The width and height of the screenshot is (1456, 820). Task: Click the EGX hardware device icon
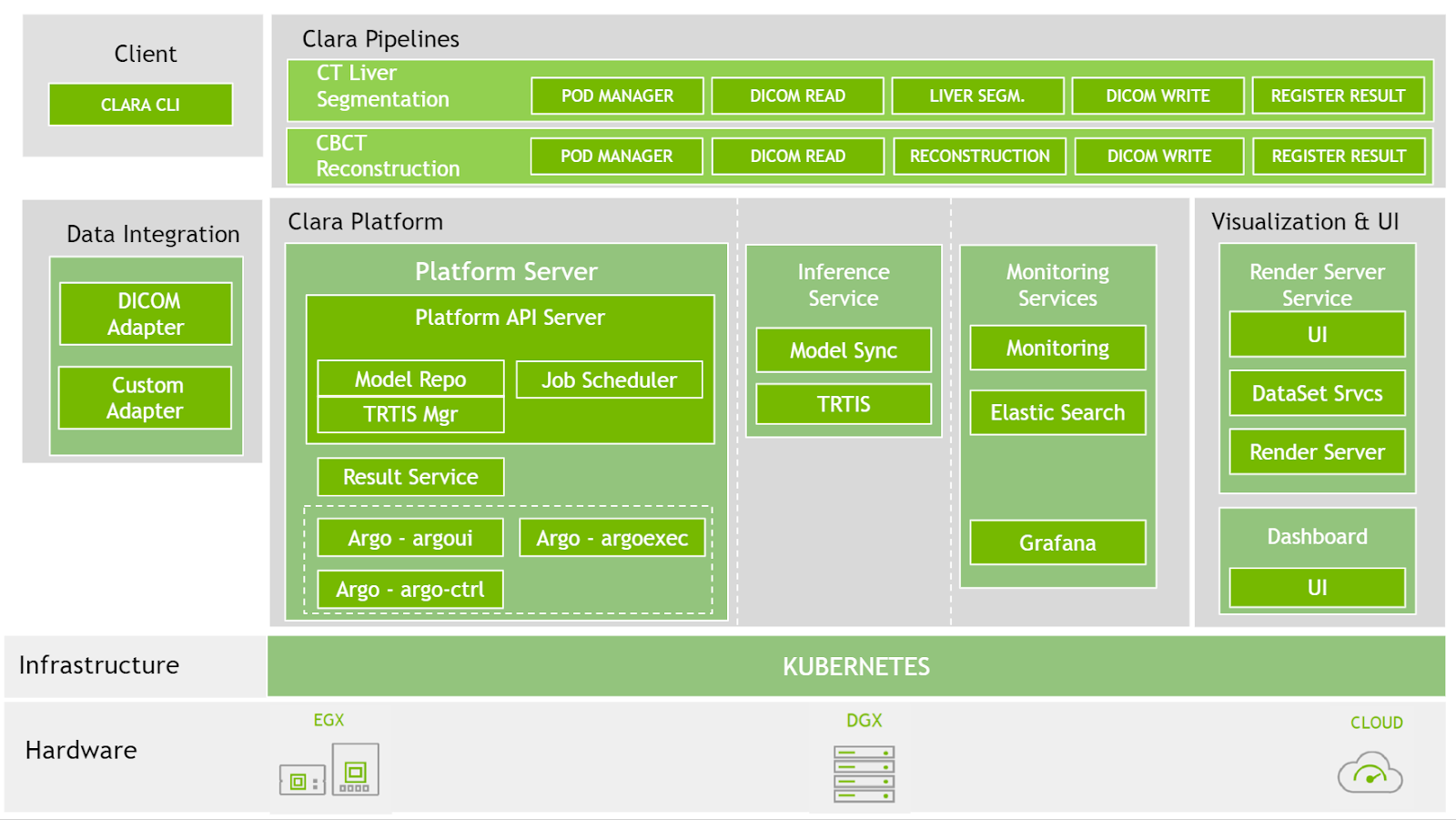coord(329,770)
